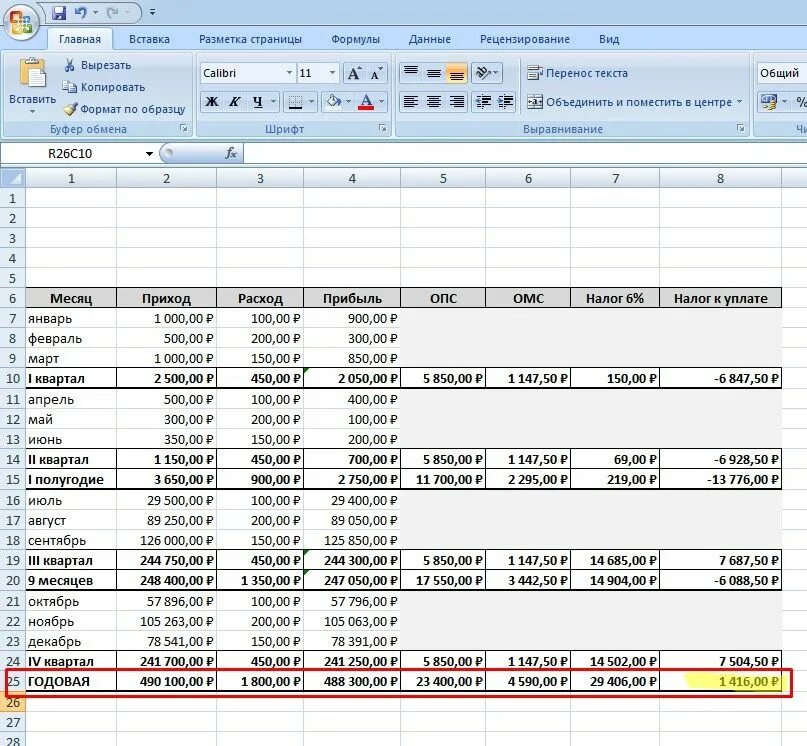Open the Общий number format box

coord(781,73)
